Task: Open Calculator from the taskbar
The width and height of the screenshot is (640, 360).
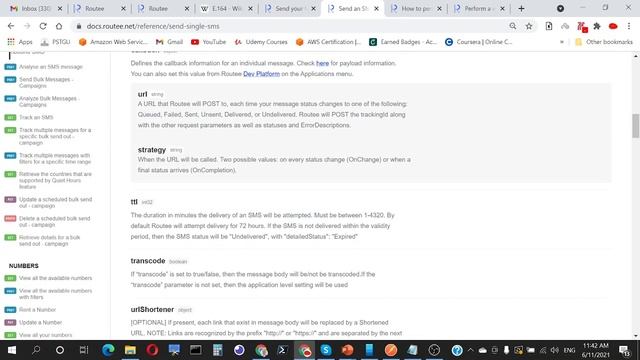Action: [218, 350]
